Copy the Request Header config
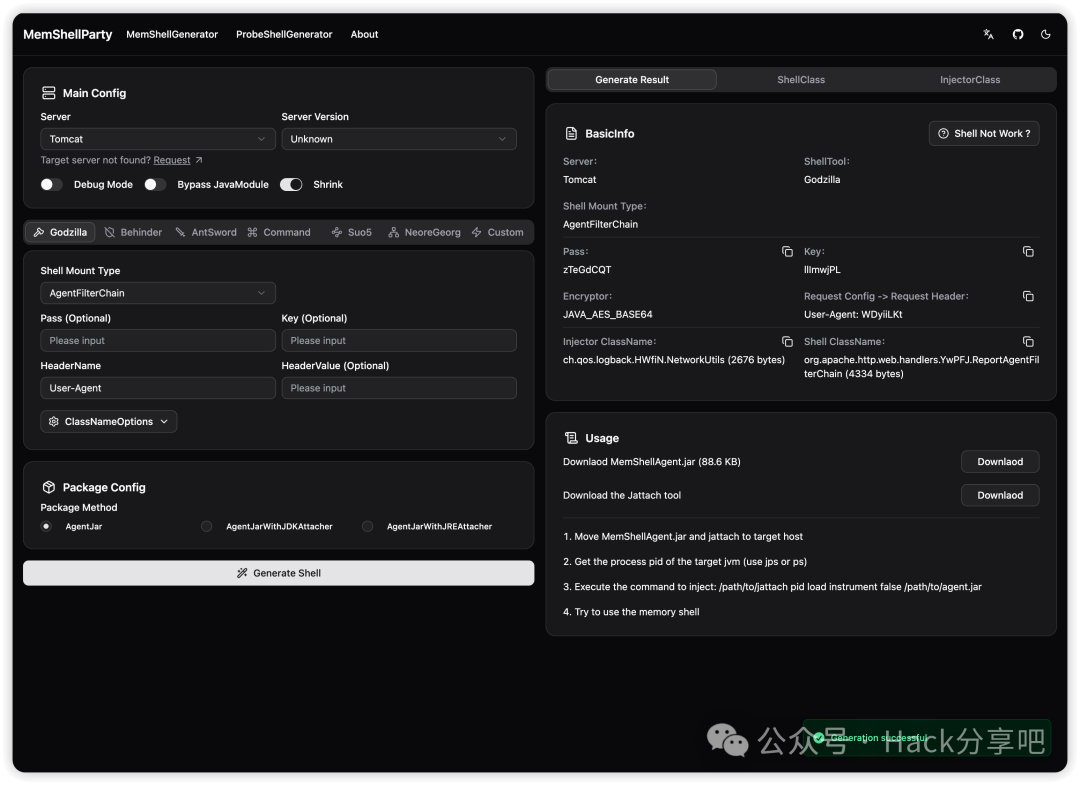The width and height of the screenshot is (1080, 785). click(1028, 296)
